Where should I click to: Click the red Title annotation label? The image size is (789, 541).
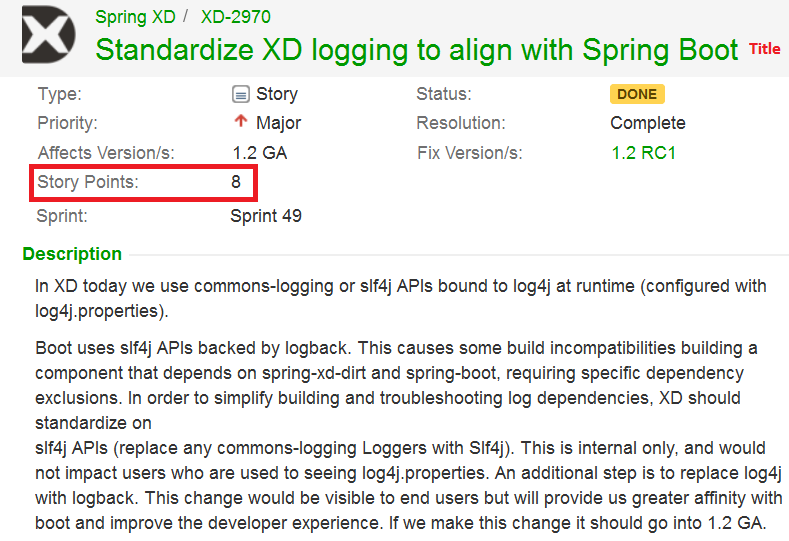(x=765, y=49)
